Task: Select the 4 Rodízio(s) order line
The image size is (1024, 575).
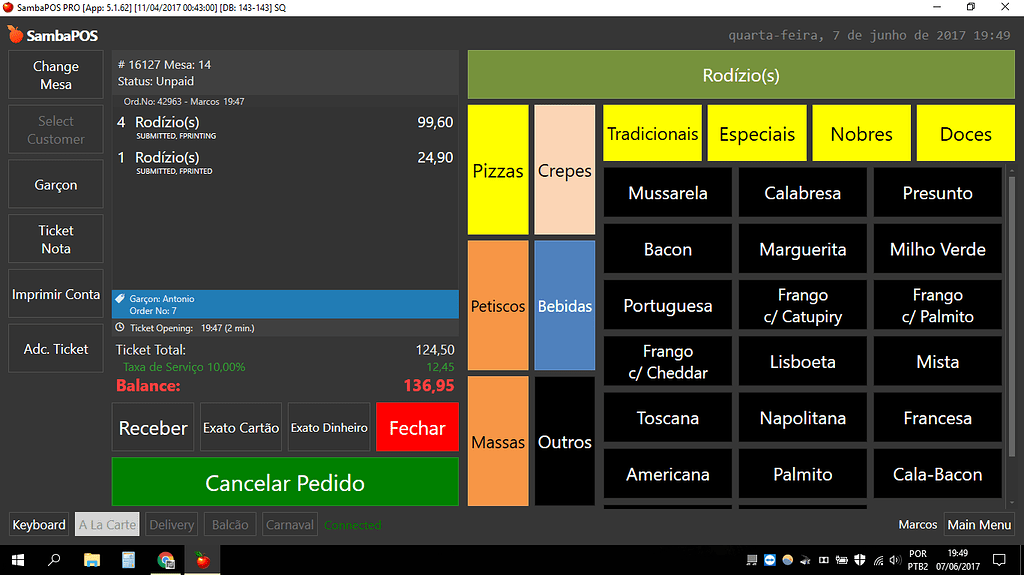Action: click(x=285, y=127)
